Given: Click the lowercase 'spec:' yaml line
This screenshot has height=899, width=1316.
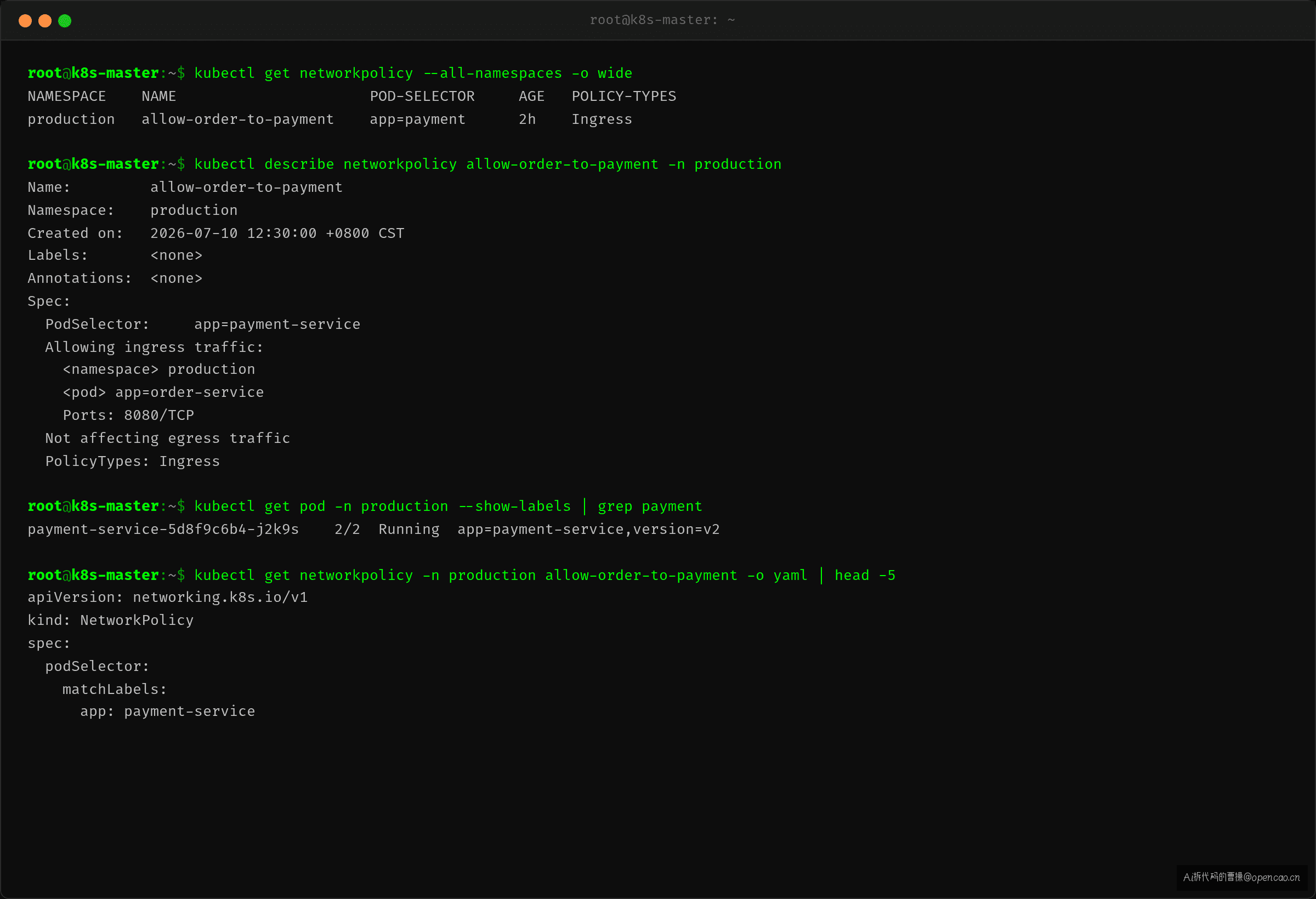Looking at the screenshot, I should [x=49, y=644].
